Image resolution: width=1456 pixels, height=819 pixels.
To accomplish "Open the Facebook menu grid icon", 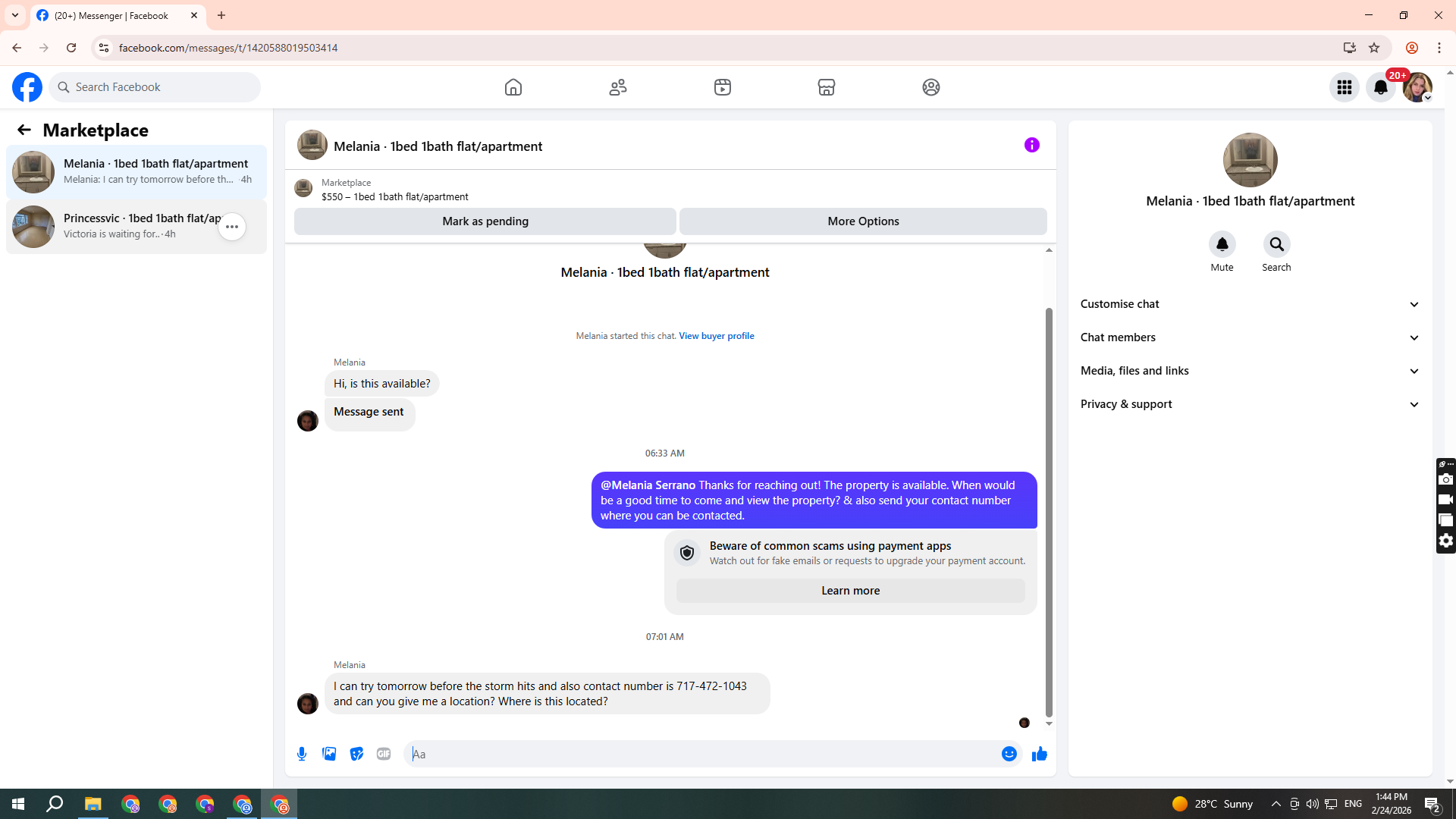I will [1344, 87].
